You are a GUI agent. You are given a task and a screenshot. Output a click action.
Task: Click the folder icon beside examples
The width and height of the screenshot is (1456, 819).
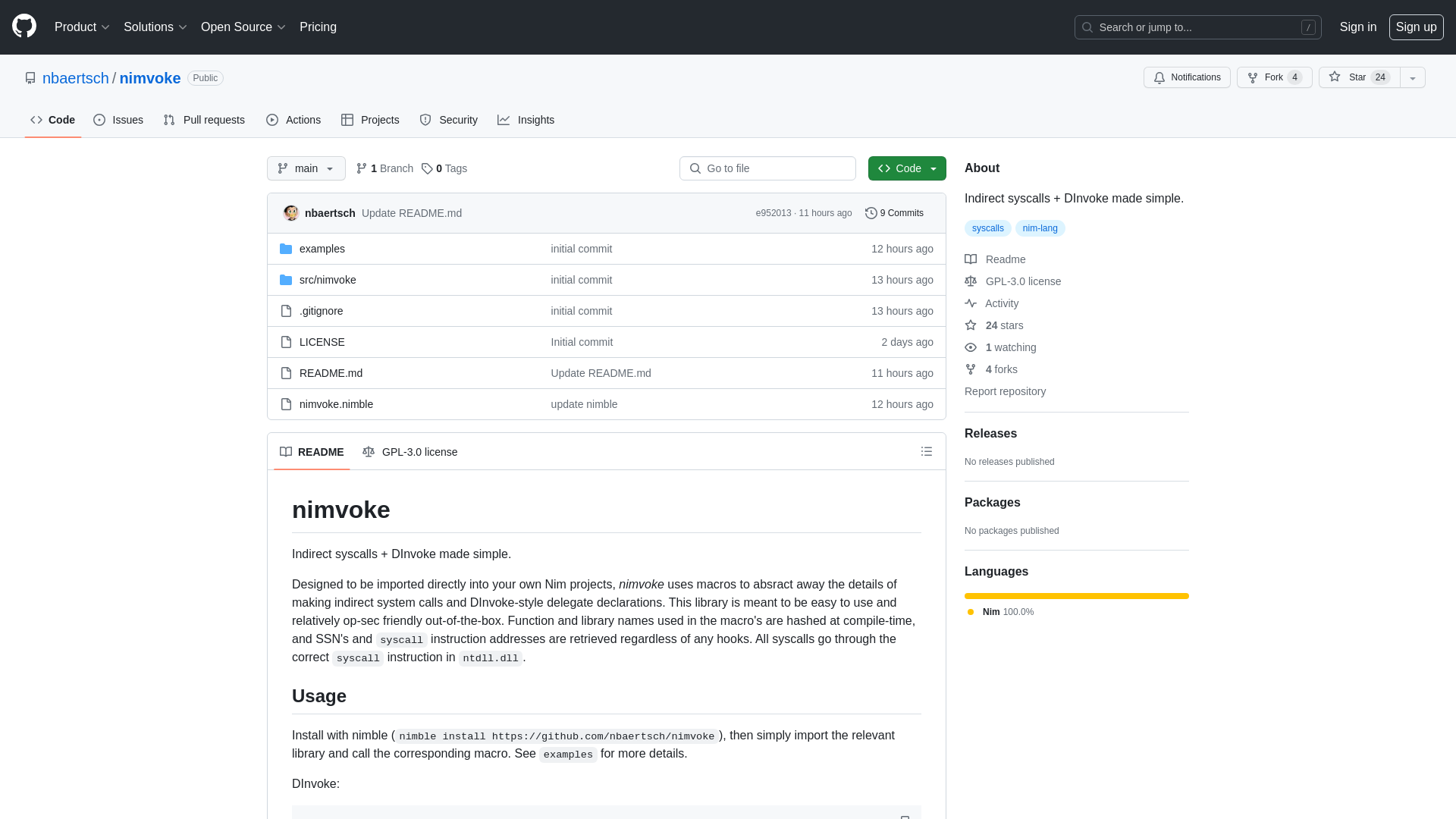(286, 249)
